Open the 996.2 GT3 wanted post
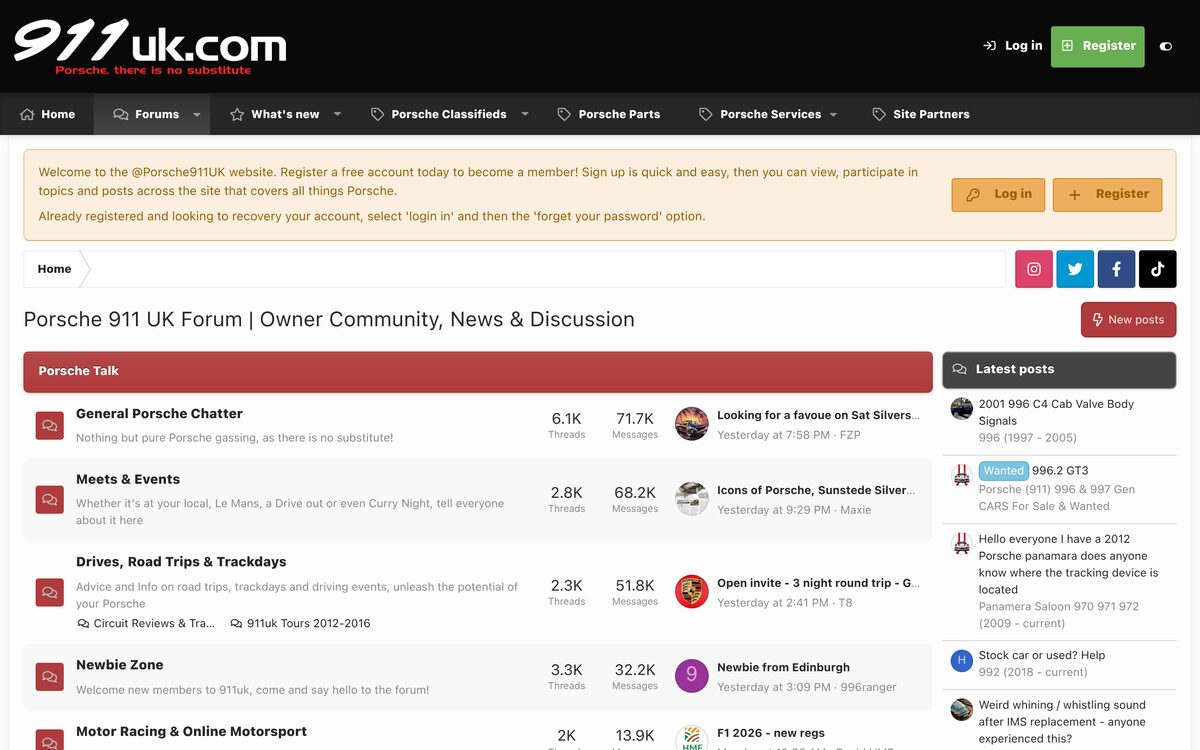The width and height of the screenshot is (1200, 750). click(1060, 471)
